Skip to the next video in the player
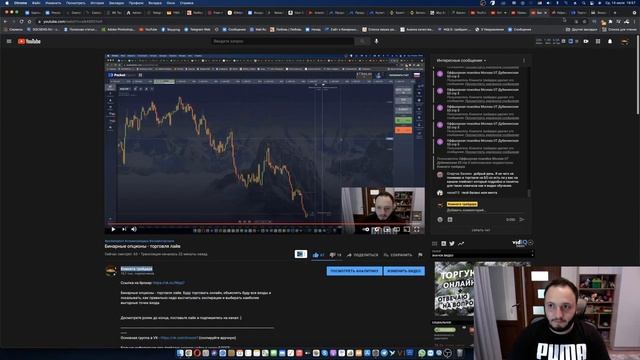The image size is (640, 360). [x=124, y=229]
